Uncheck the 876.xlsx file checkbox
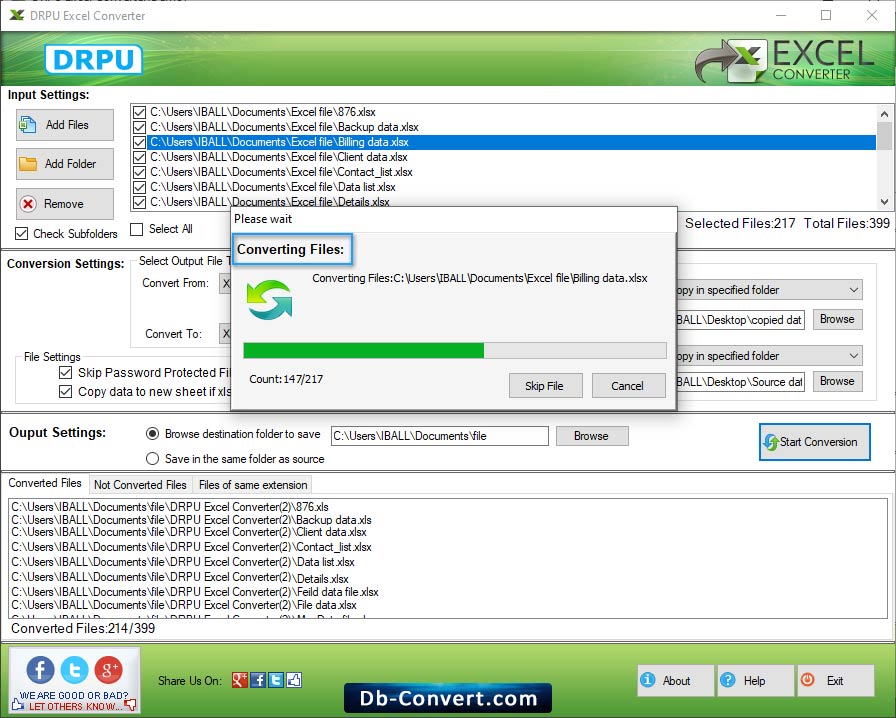The height and width of the screenshot is (718, 896). (x=139, y=112)
